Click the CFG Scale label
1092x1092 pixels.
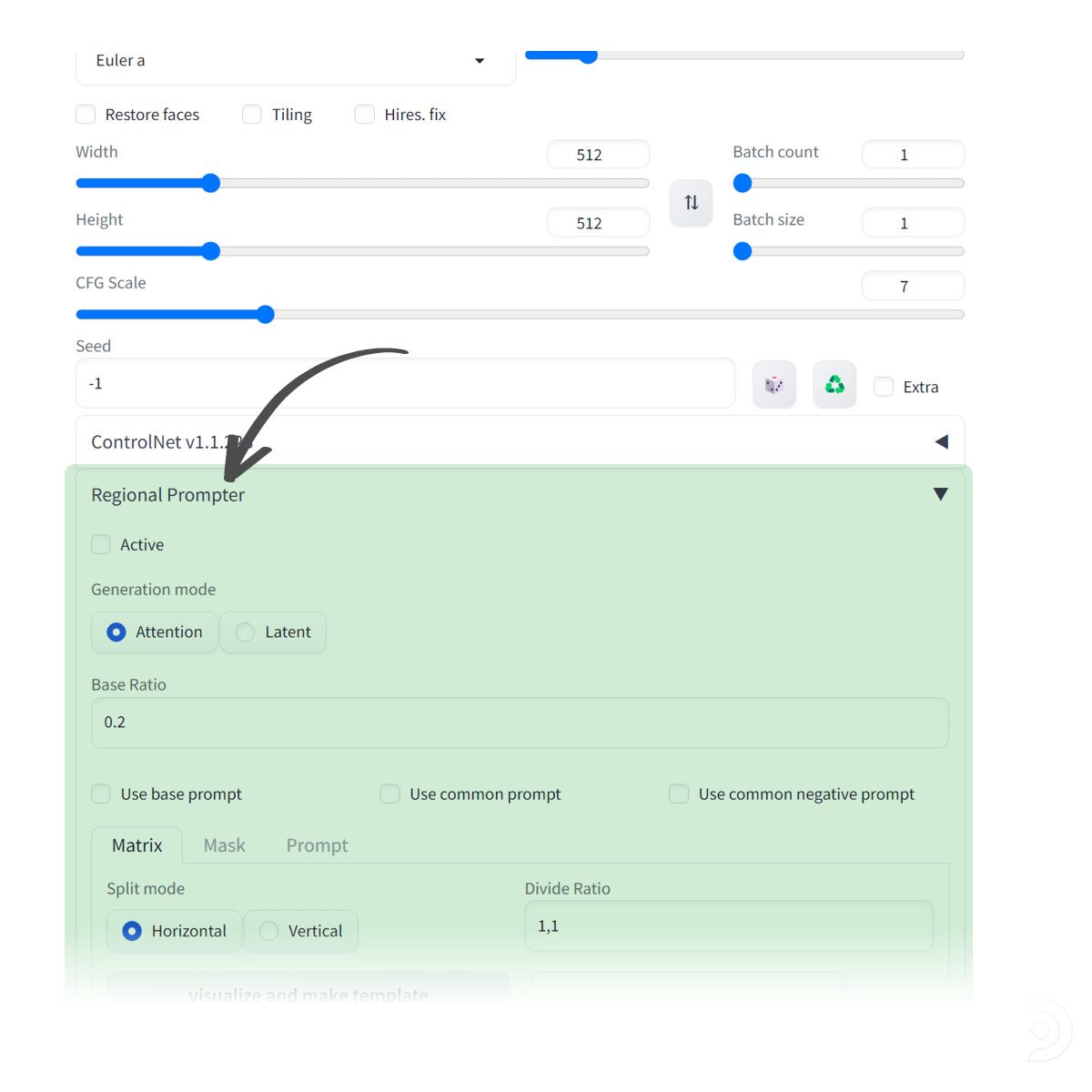(111, 283)
